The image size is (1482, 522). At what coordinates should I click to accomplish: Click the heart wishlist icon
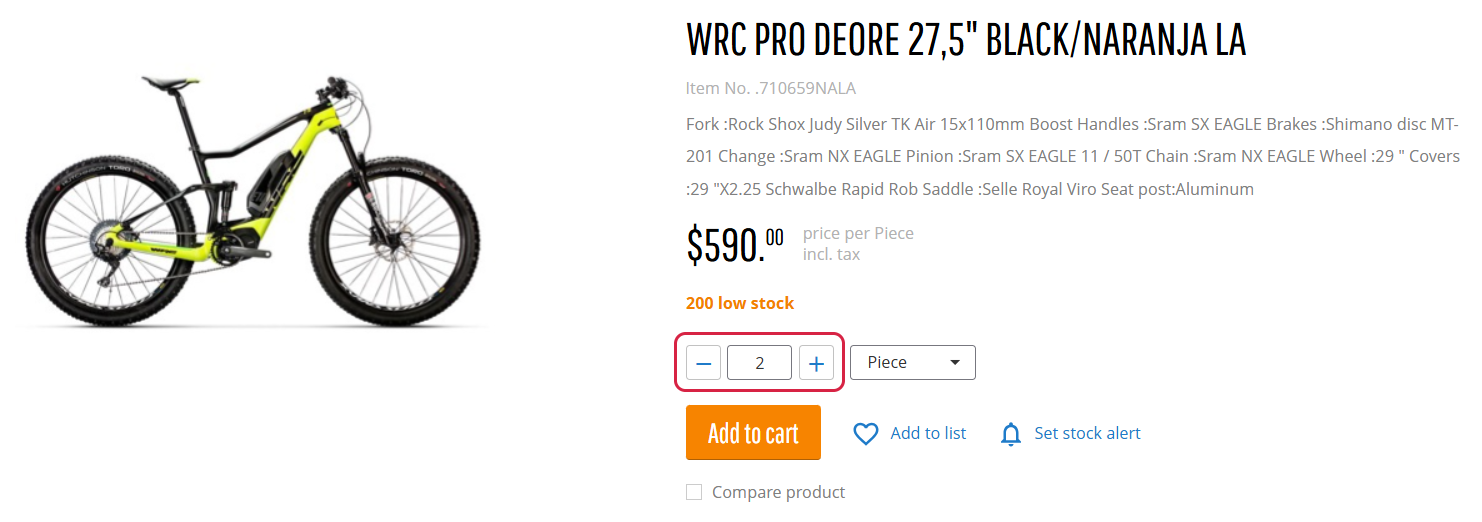[865, 433]
